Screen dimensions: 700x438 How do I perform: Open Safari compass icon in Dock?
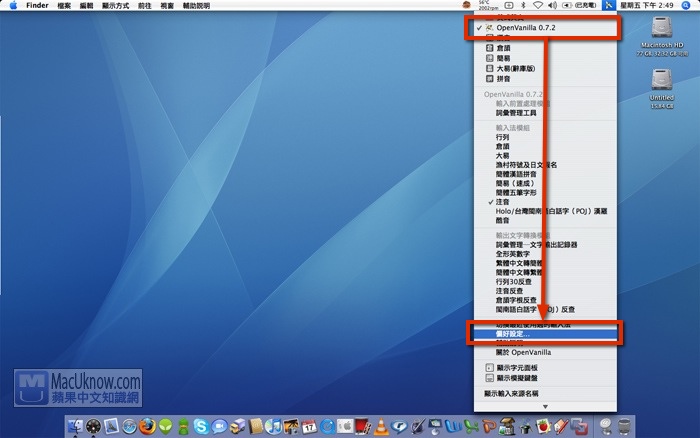[129, 427]
